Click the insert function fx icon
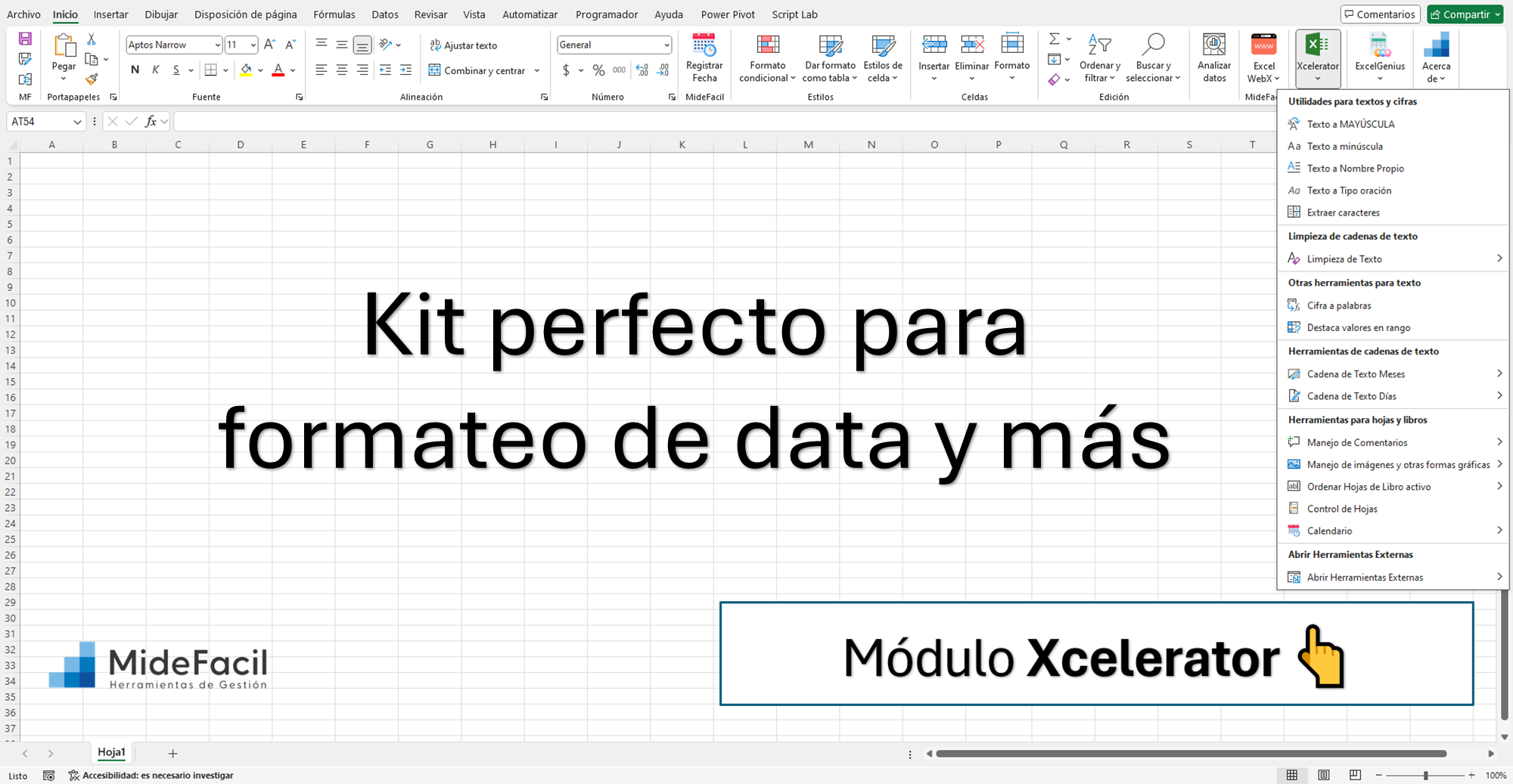The image size is (1513, 784). click(151, 121)
